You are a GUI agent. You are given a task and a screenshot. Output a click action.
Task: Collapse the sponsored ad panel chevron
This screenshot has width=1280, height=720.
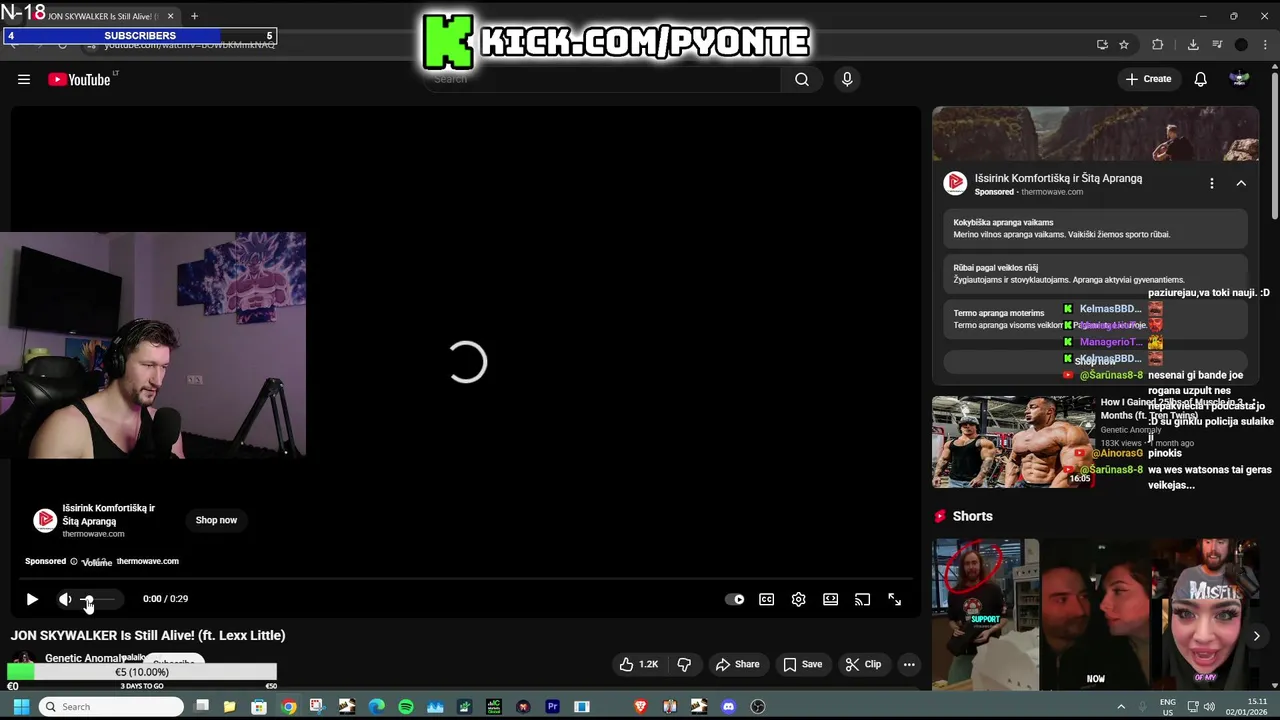(1241, 183)
